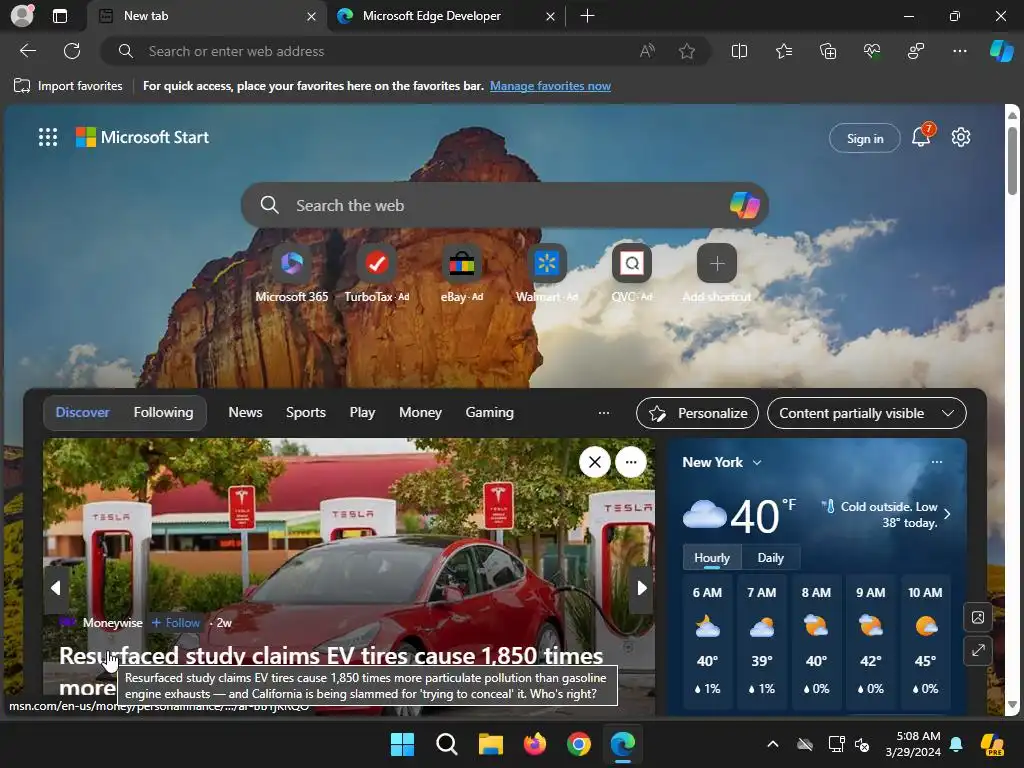
Task: Refresh the page with reload icon
Action: [x=72, y=51]
